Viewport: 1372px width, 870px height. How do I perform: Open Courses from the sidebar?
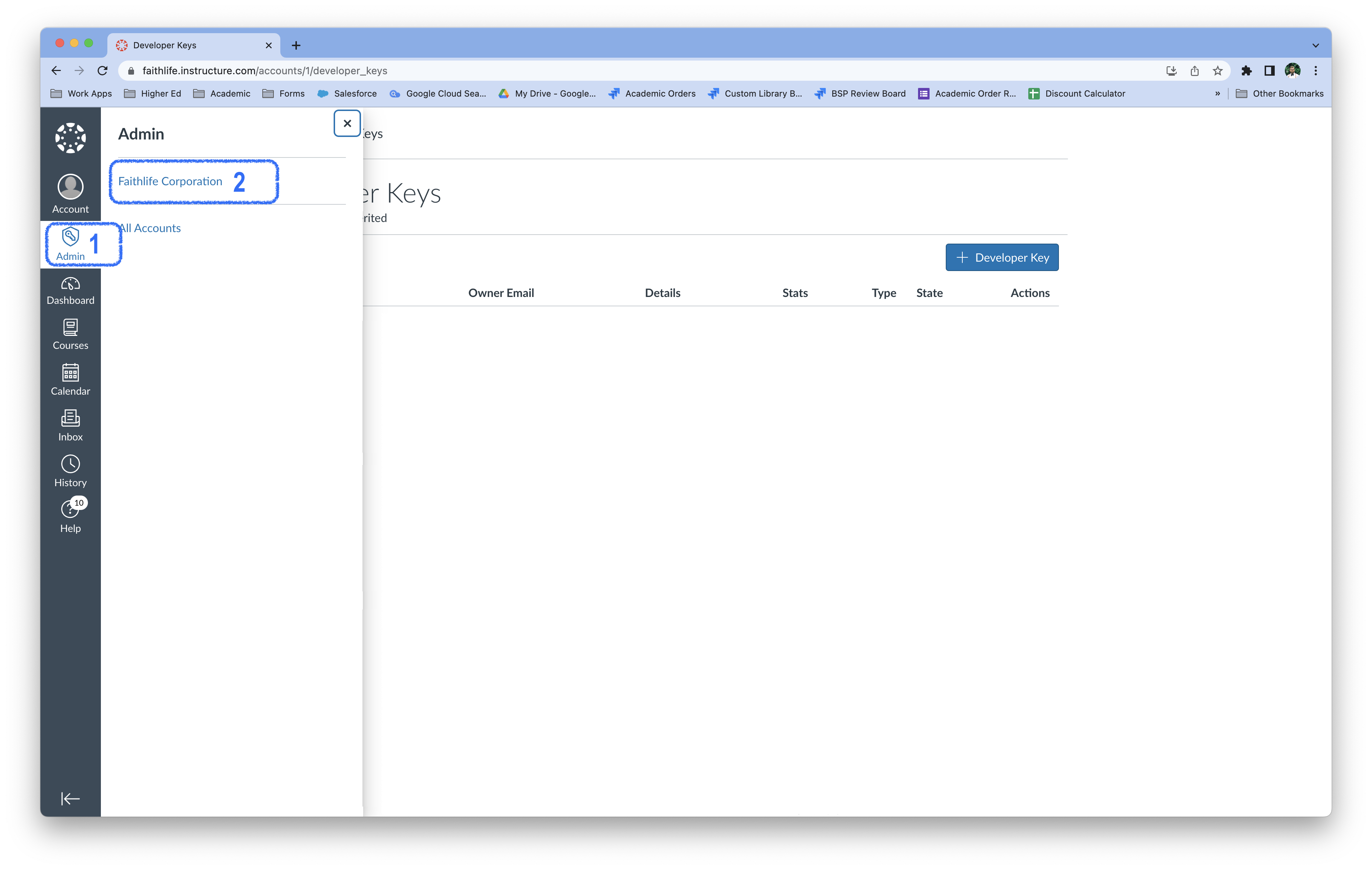pyautogui.click(x=70, y=335)
